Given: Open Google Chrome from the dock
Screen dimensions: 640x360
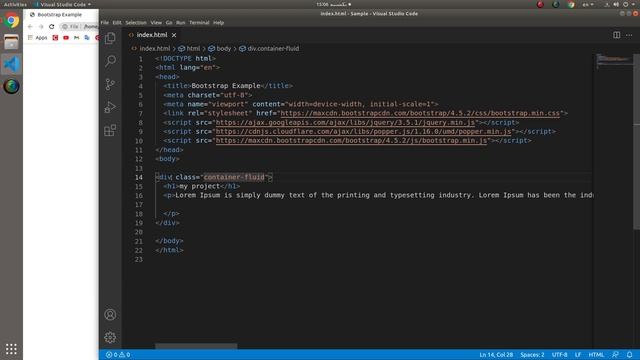Looking at the screenshot, I should 11,20.
